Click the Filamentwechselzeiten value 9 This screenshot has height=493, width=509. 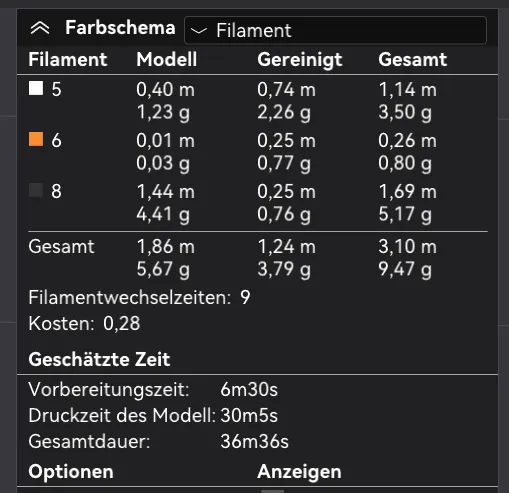(245, 297)
